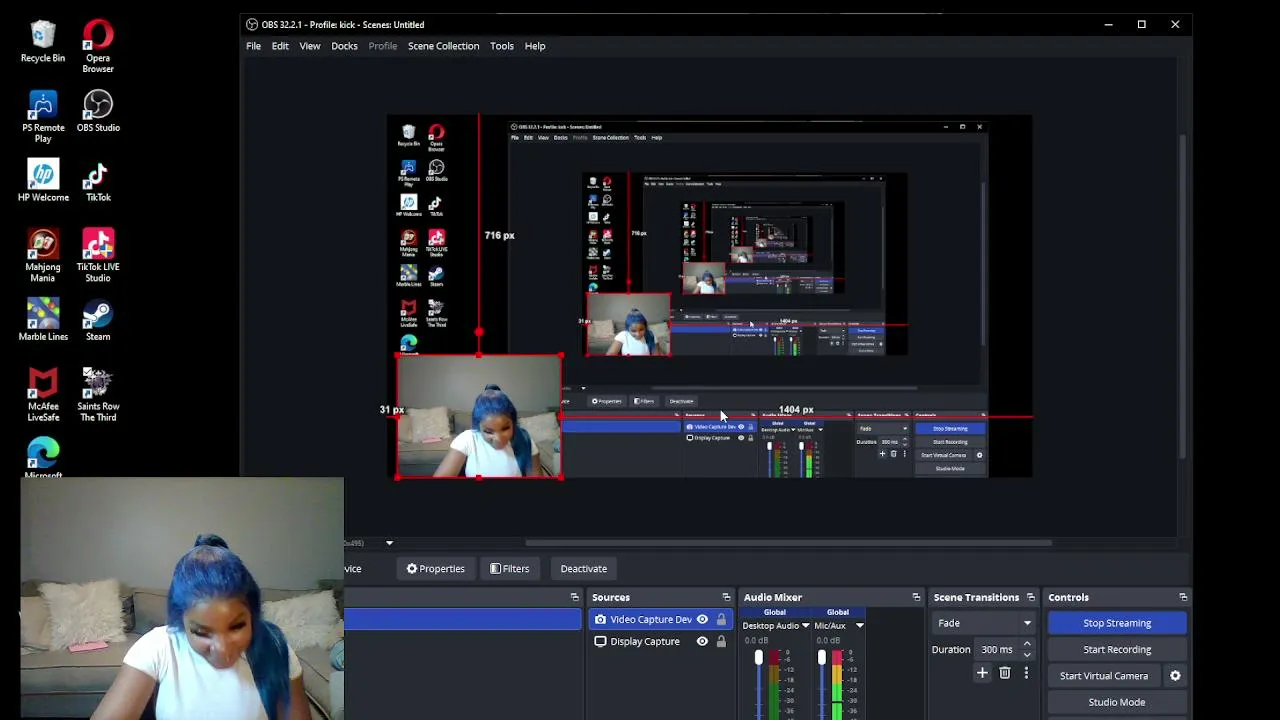Open Virtual Camera settings gear icon

coord(1175,676)
